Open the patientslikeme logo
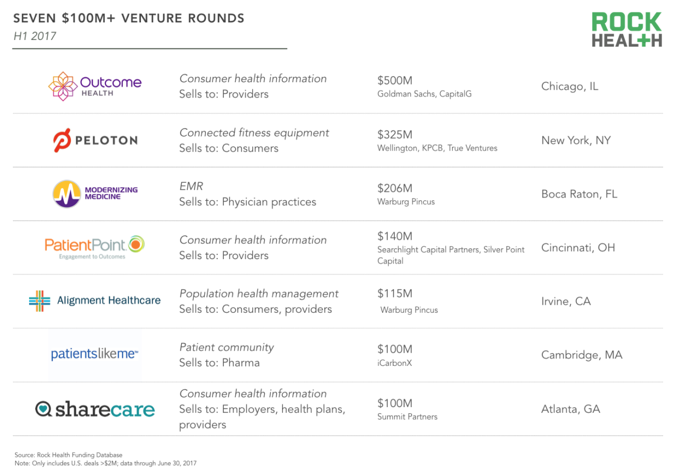This screenshot has width=688, height=475. coord(94,354)
